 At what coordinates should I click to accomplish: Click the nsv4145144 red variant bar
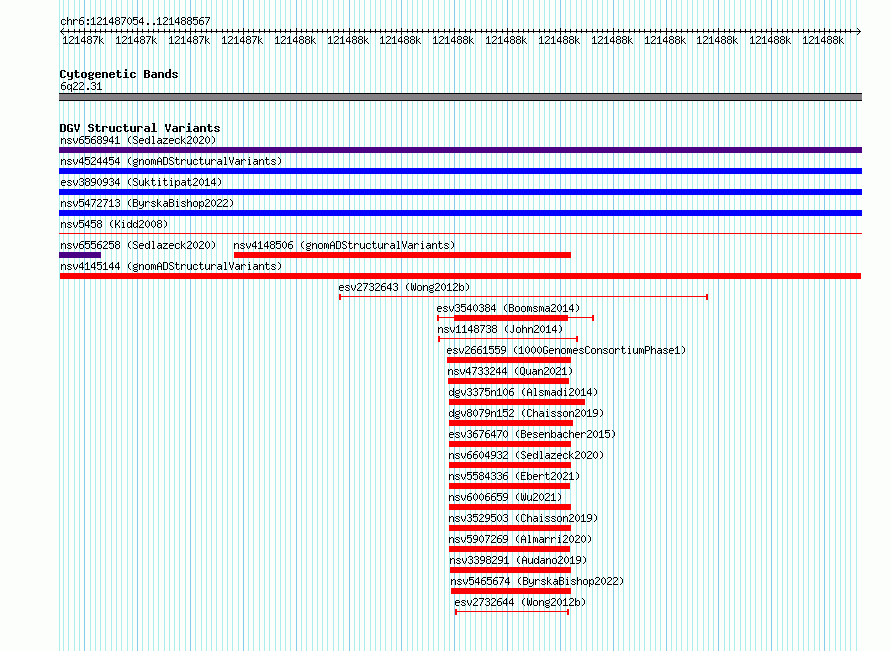coord(460,276)
